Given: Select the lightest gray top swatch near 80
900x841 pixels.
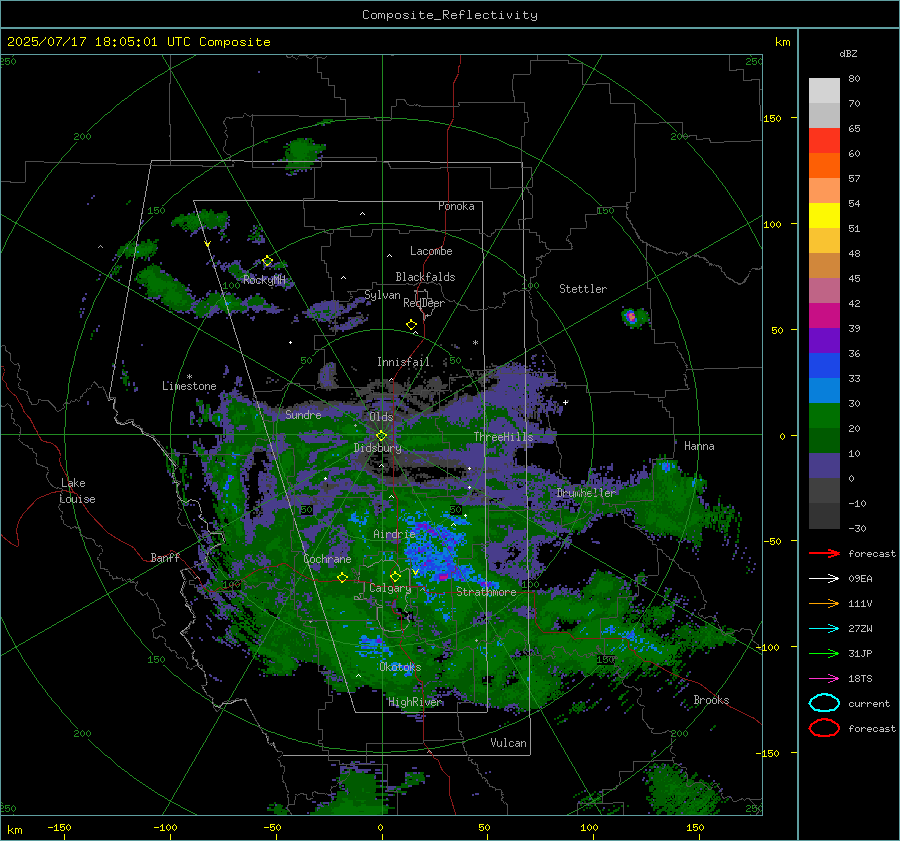Looking at the screenshot, I should click(x=824, y=90).
